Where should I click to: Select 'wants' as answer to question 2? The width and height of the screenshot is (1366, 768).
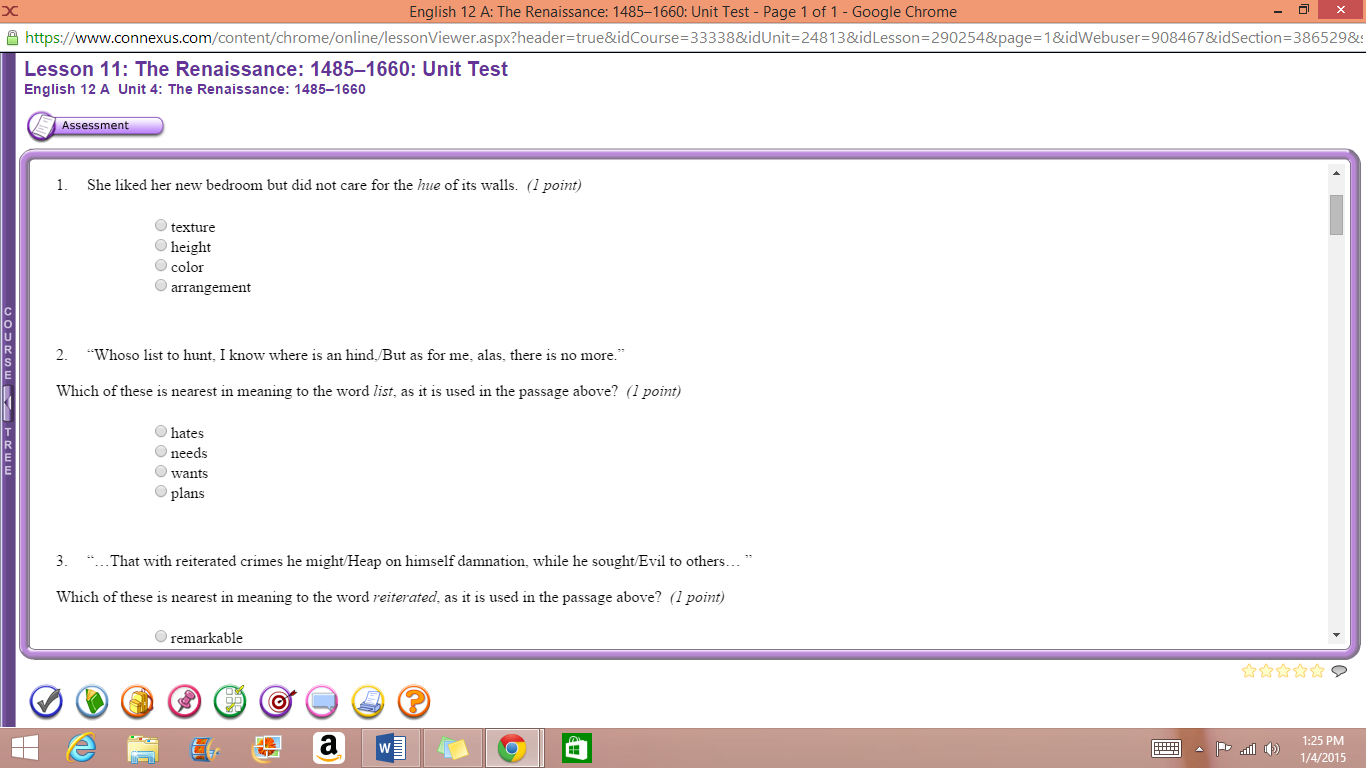pos(161,471)
